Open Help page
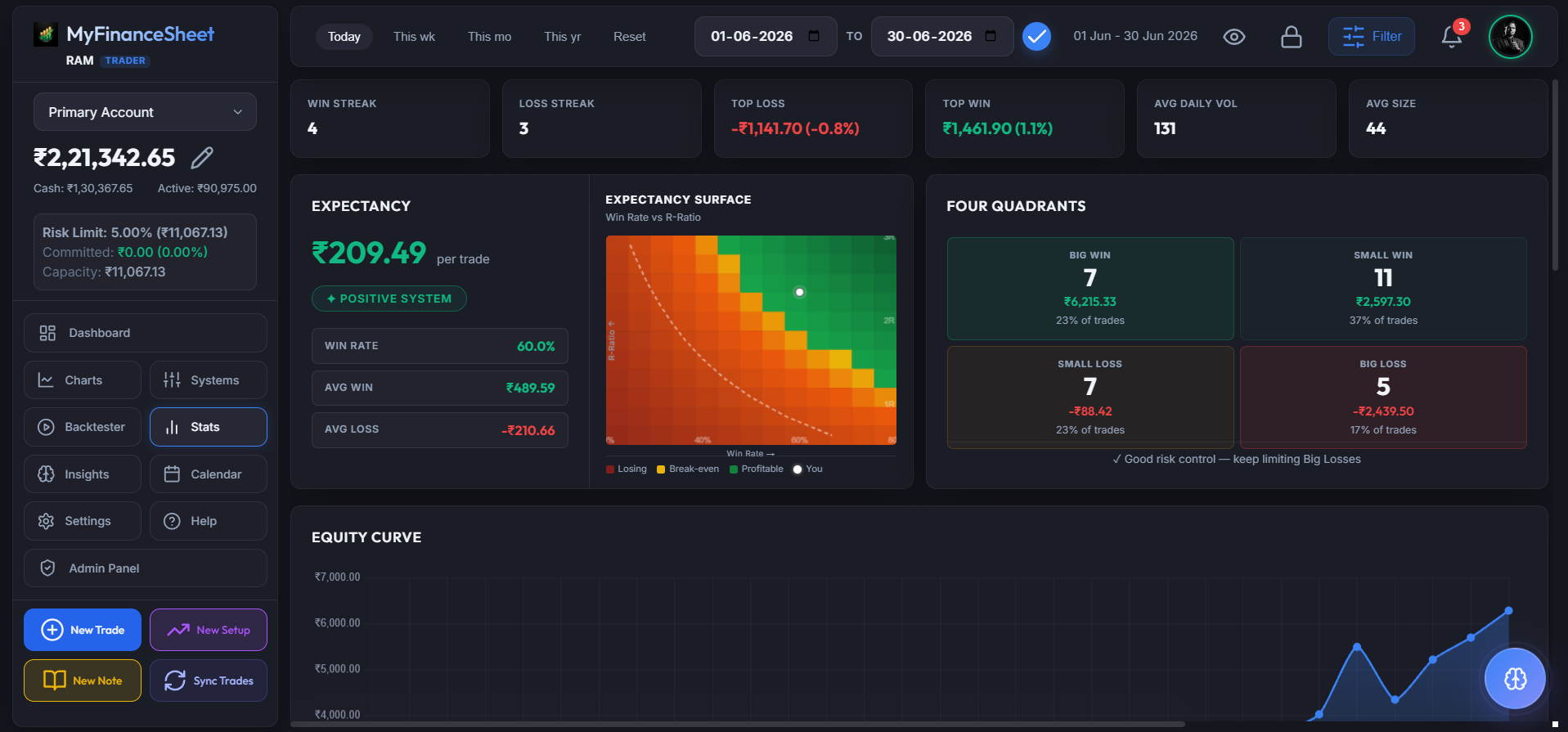Image resolution: width=1568 pixels, height=732 pixels. [209, 521]
